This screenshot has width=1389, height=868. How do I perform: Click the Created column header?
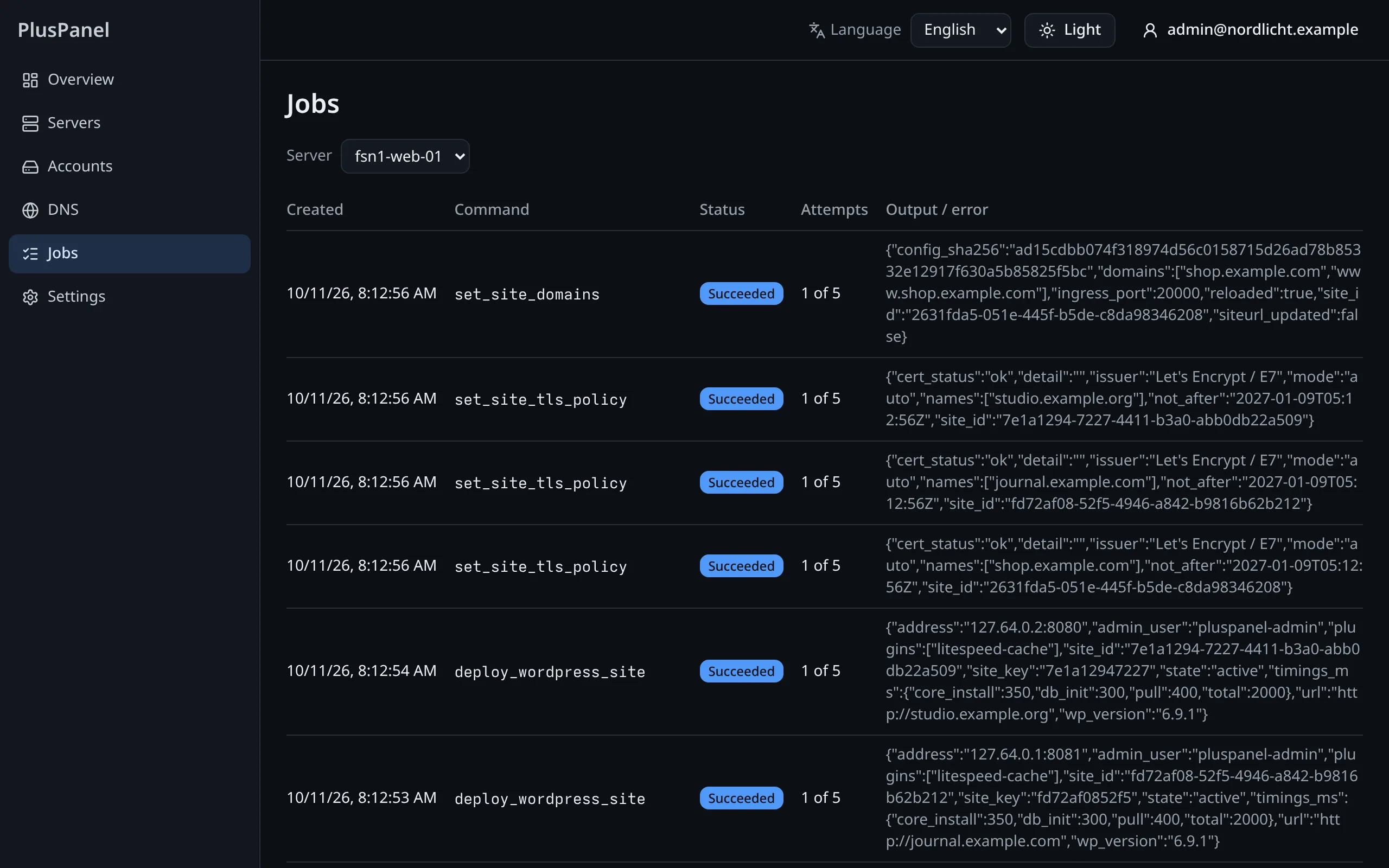pos(315,209)
